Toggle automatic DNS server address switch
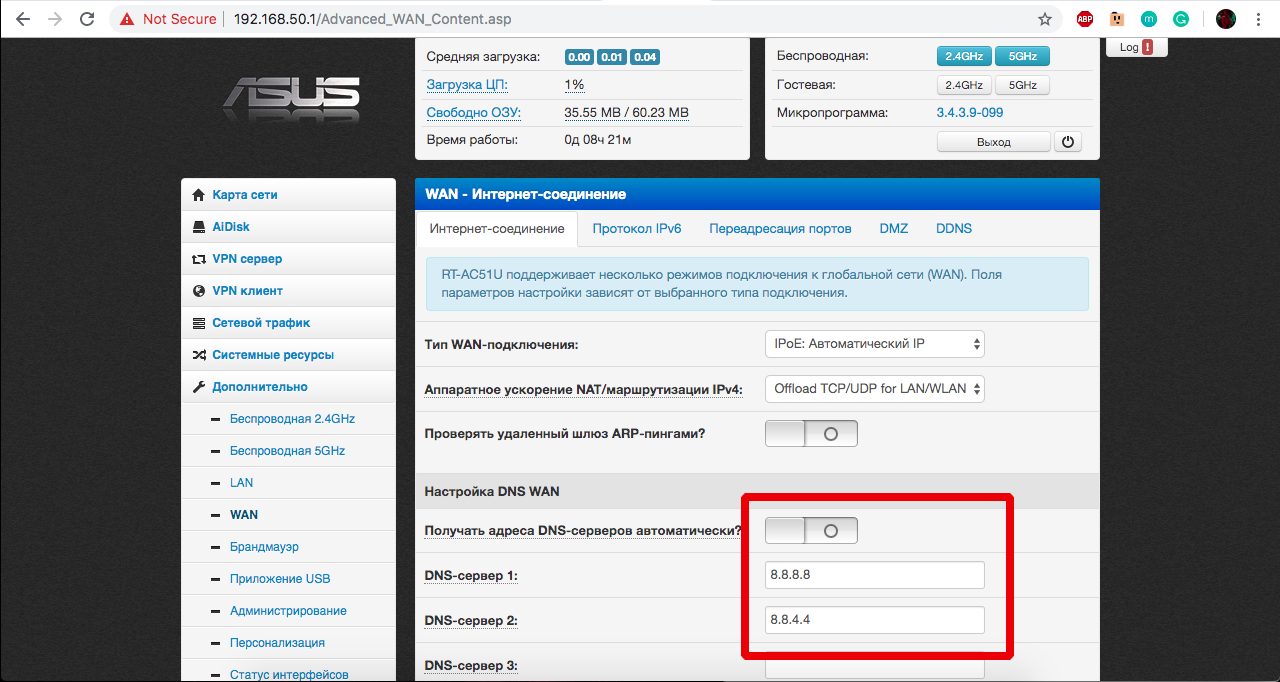Image resolution: width=1280 pixels, height=682 pixels. coord(811,531)
